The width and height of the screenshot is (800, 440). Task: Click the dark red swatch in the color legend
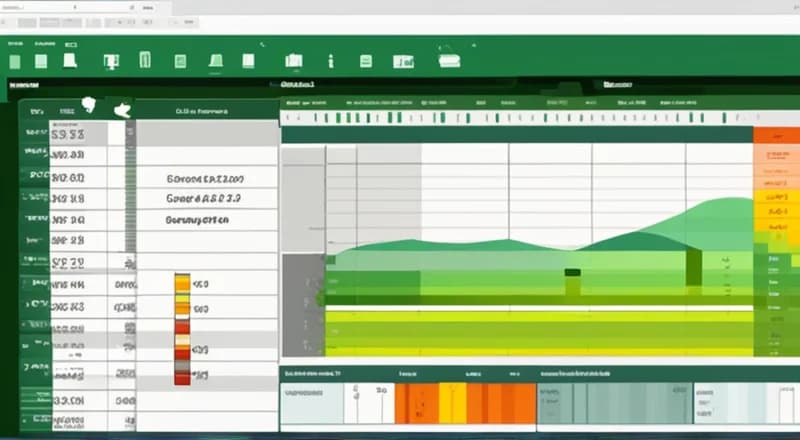pos(181,376)
